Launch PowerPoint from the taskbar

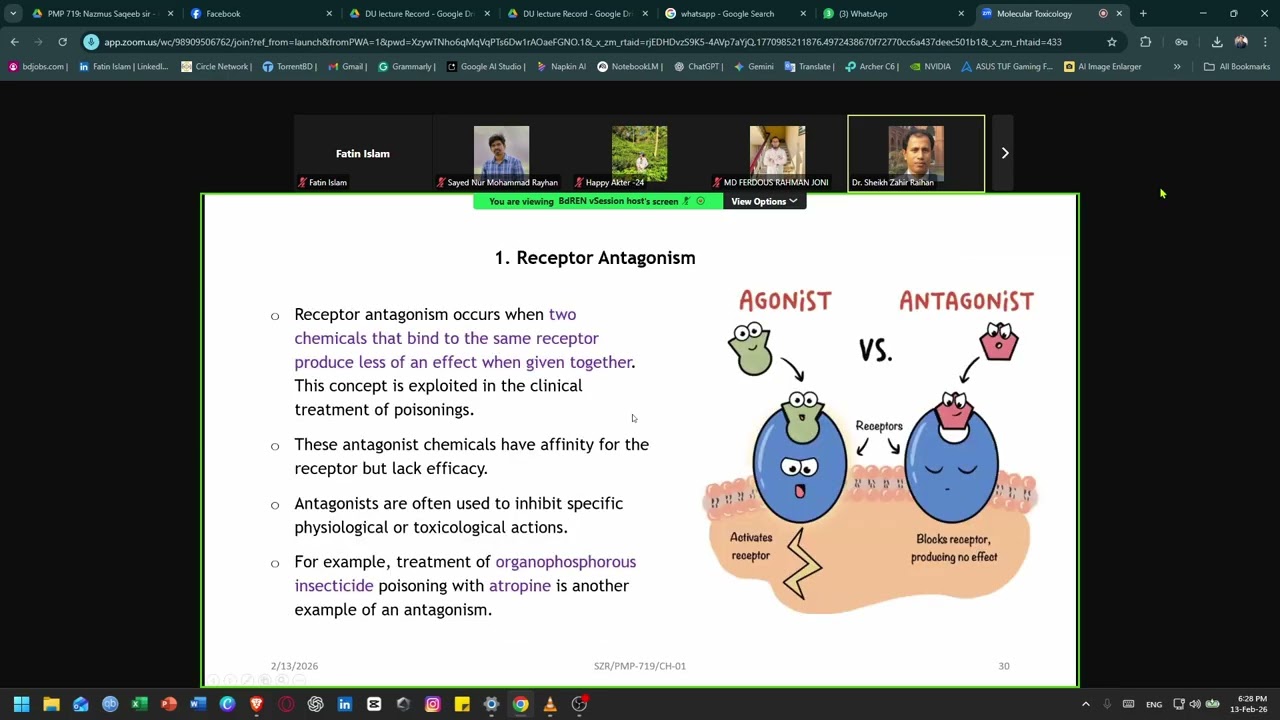pos(169,704)
